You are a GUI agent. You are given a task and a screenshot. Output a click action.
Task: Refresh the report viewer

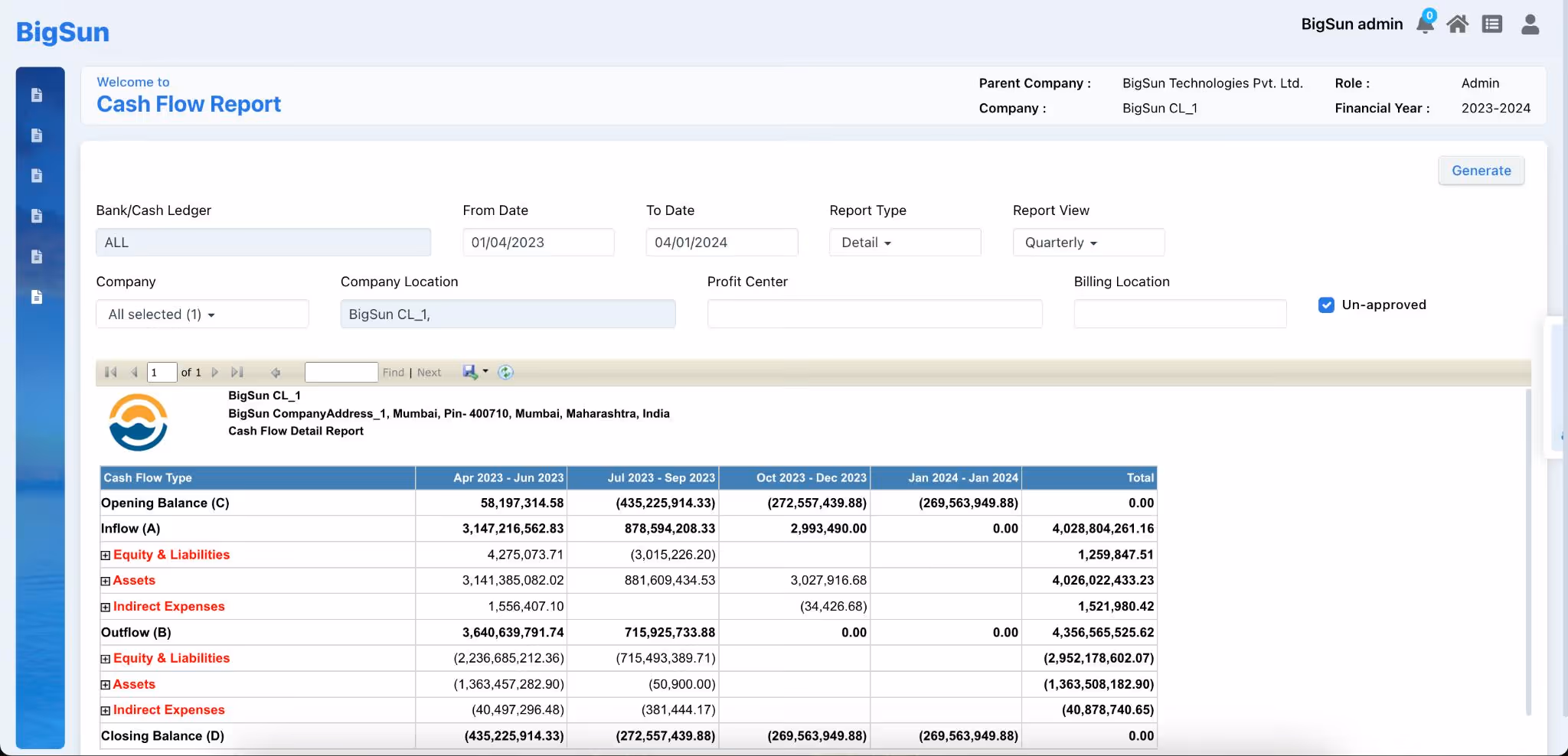[x=505, y=372]
